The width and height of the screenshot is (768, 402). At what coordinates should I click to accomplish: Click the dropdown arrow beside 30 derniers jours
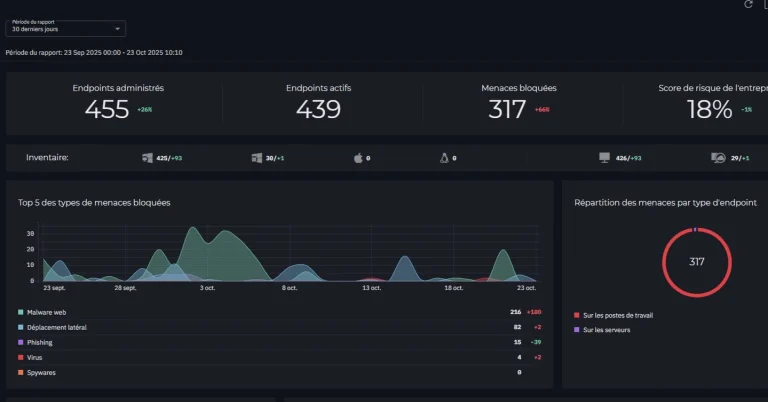tap(117, 30)
